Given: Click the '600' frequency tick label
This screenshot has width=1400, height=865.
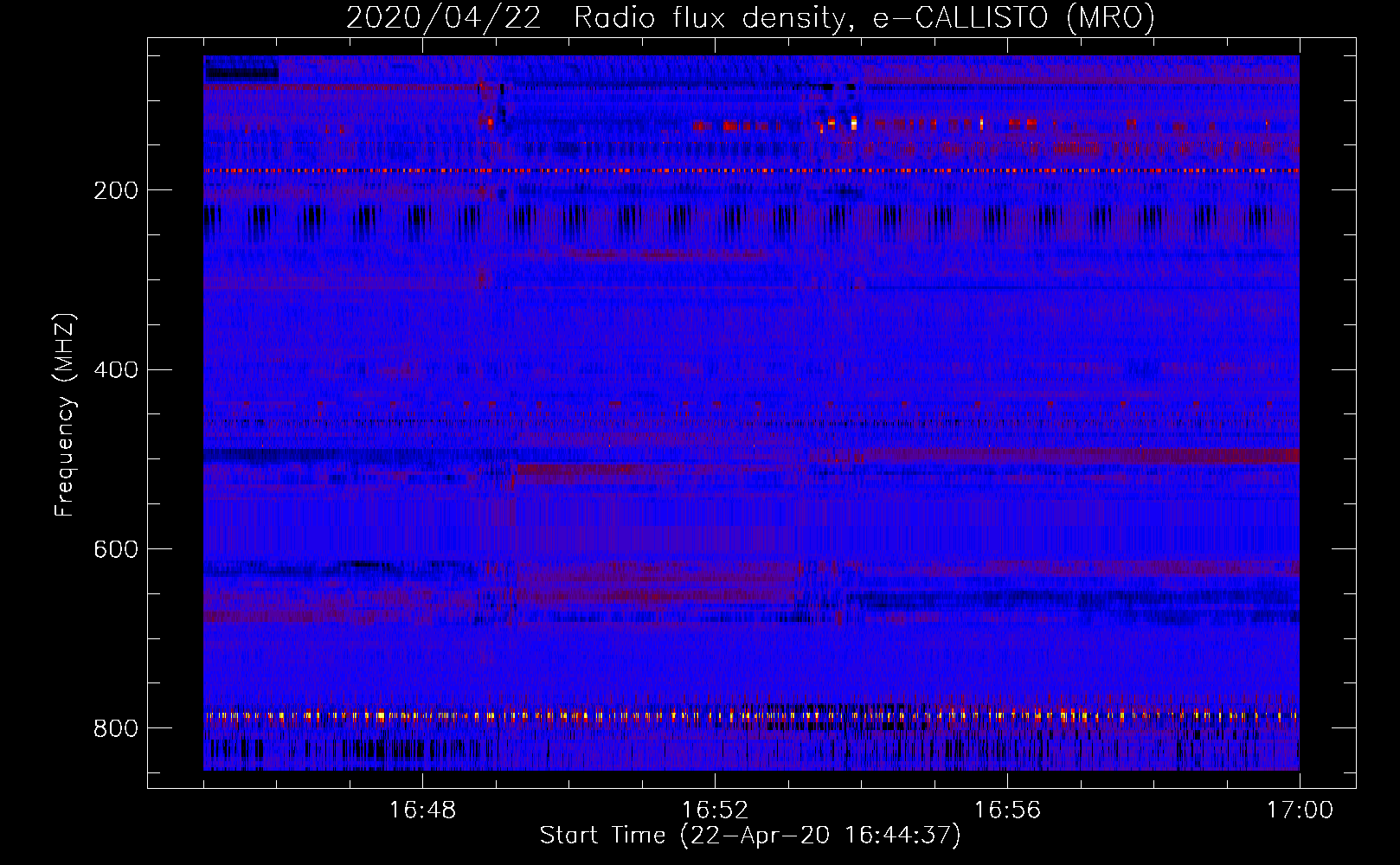Looking at the screenshot, I should tap(116, 550).
